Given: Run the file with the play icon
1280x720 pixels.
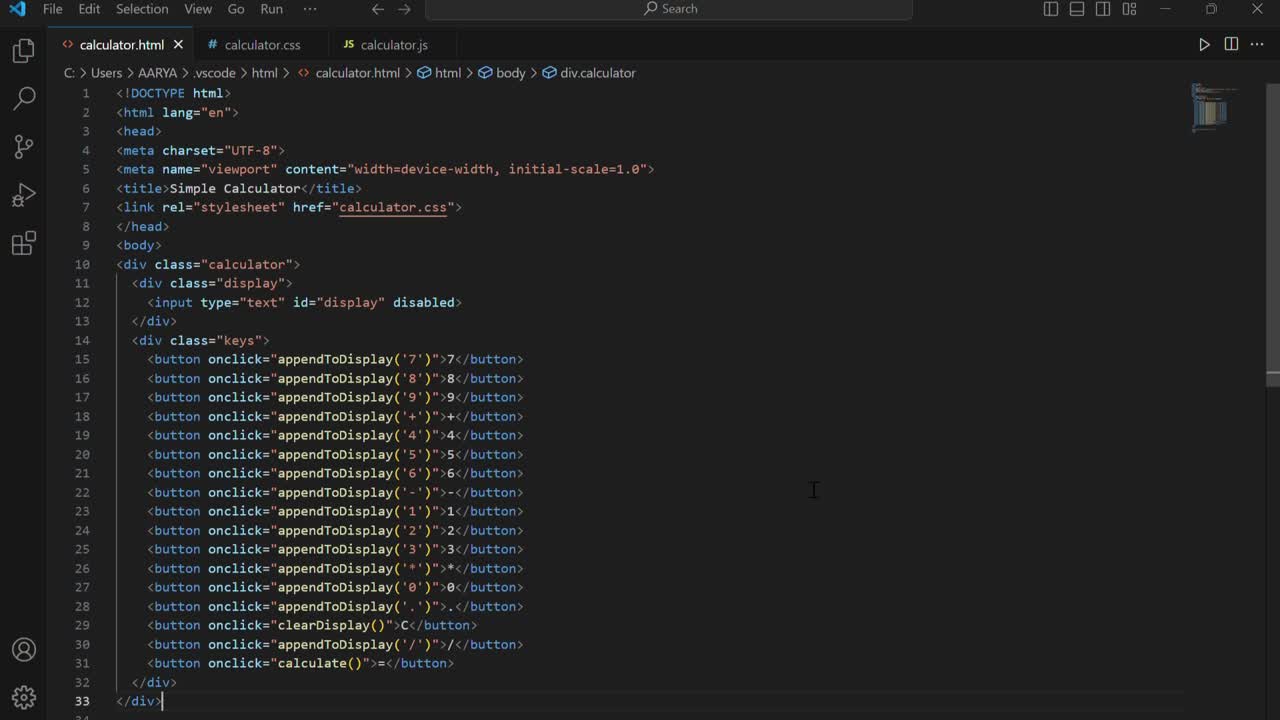Looking at the screenshot, I should (1204, 44).
